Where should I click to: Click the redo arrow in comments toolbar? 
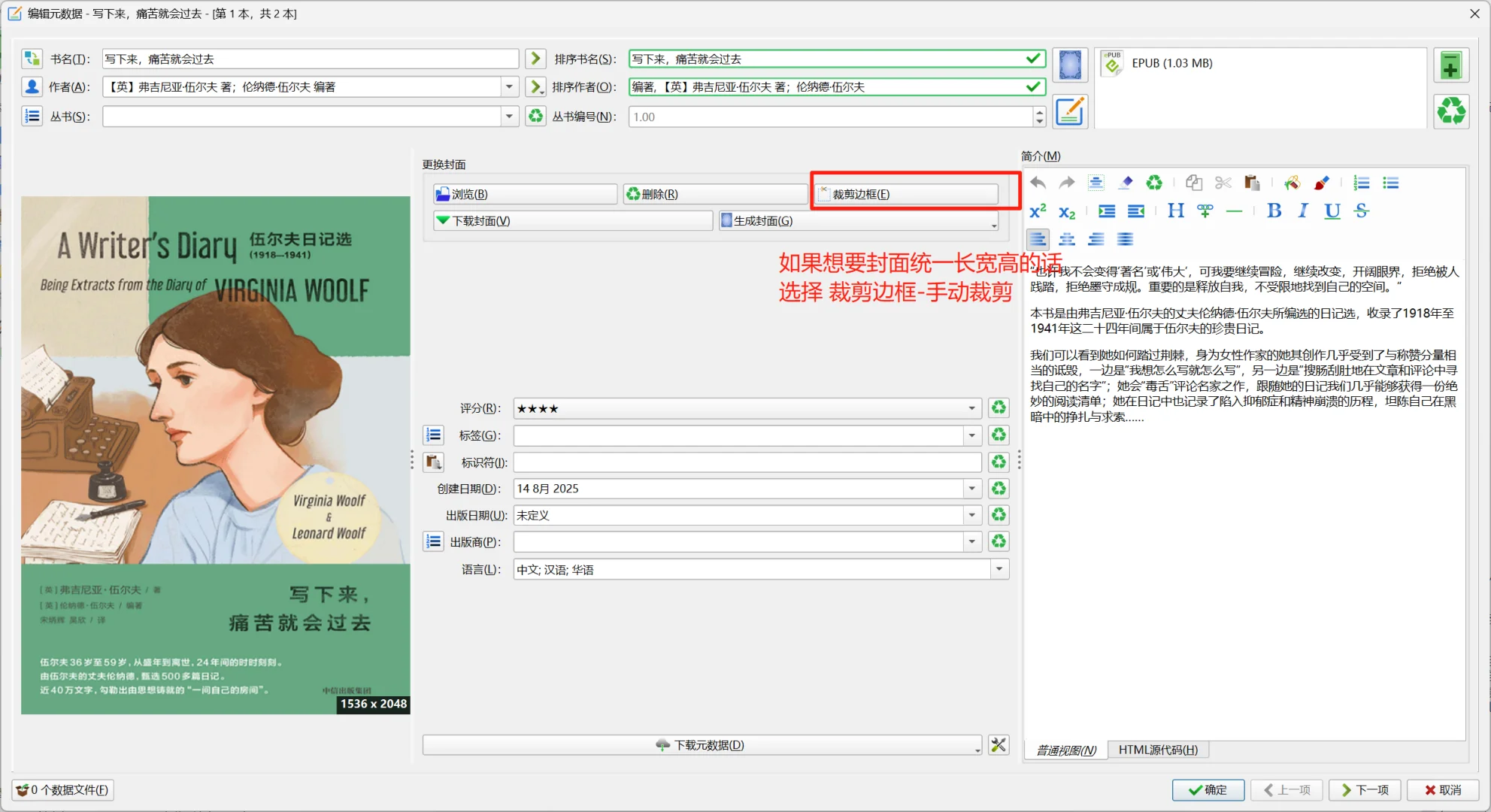click(x=1067, y=183)
